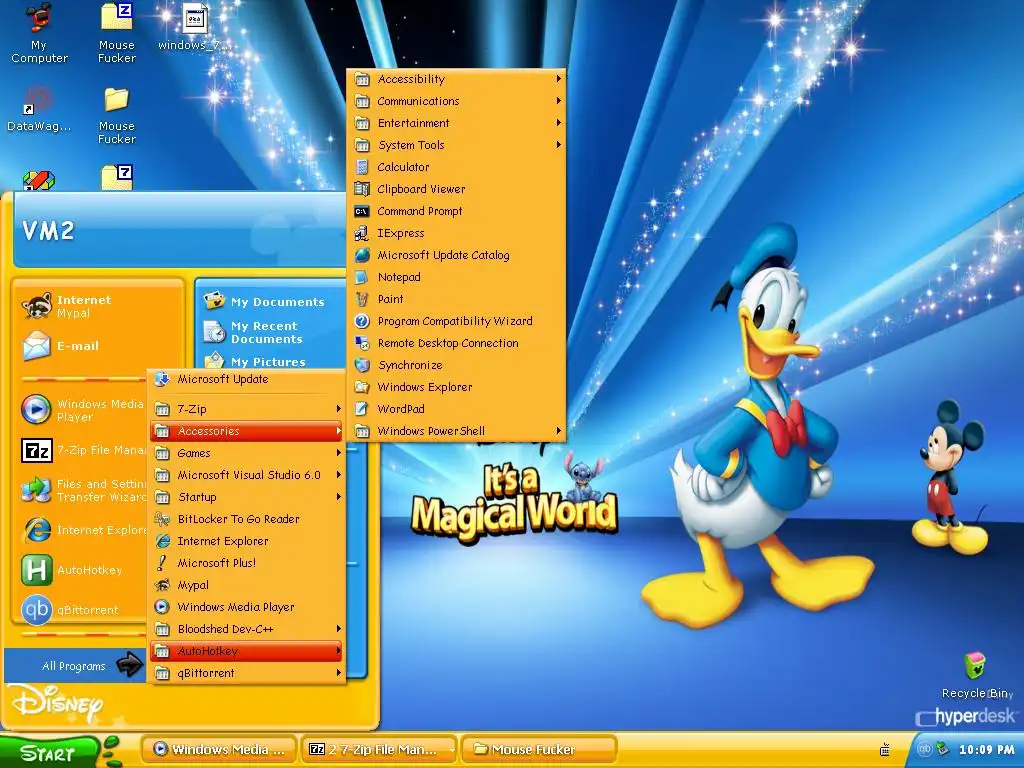Click the 7-Zip File Manager icon
Screen dimensions: 1024x768
(x=37, y=450)
